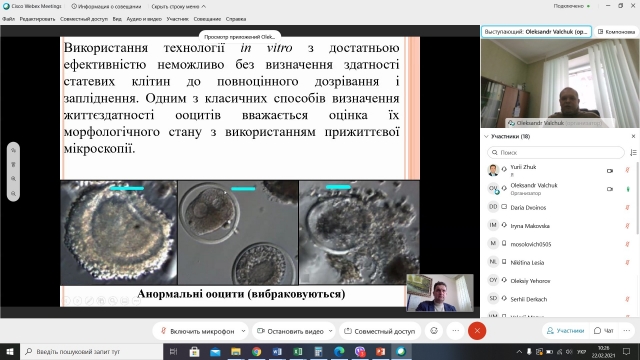Click zoom in icon on the left viewer toolbar

[x=13, y=178]
